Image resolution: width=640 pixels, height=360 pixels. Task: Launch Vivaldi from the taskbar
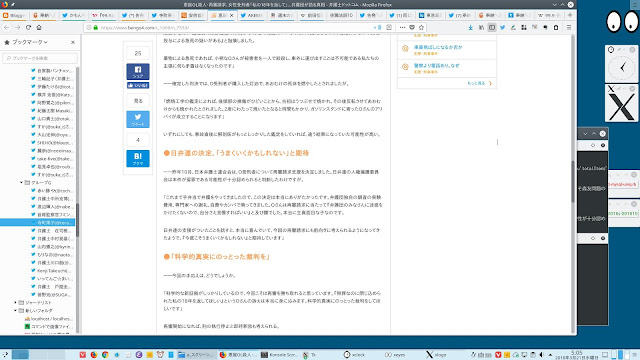coord(83,355)
